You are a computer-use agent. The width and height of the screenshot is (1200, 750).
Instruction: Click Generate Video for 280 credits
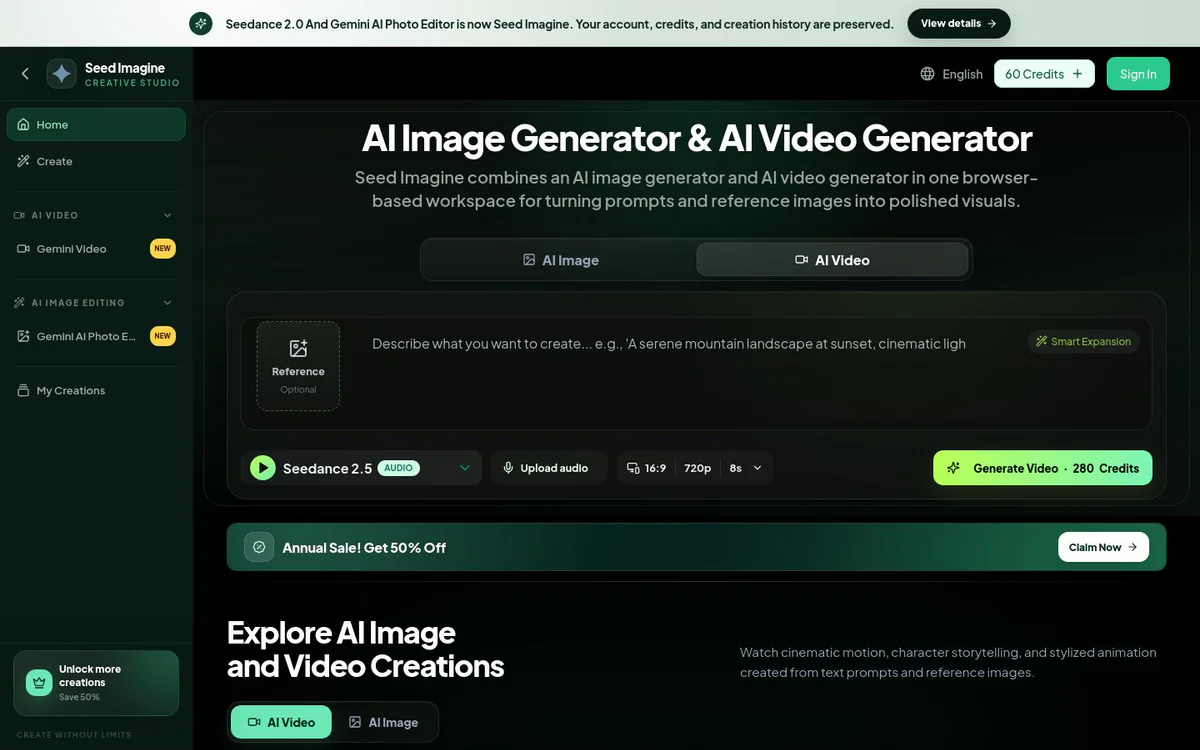(1043, 468)
